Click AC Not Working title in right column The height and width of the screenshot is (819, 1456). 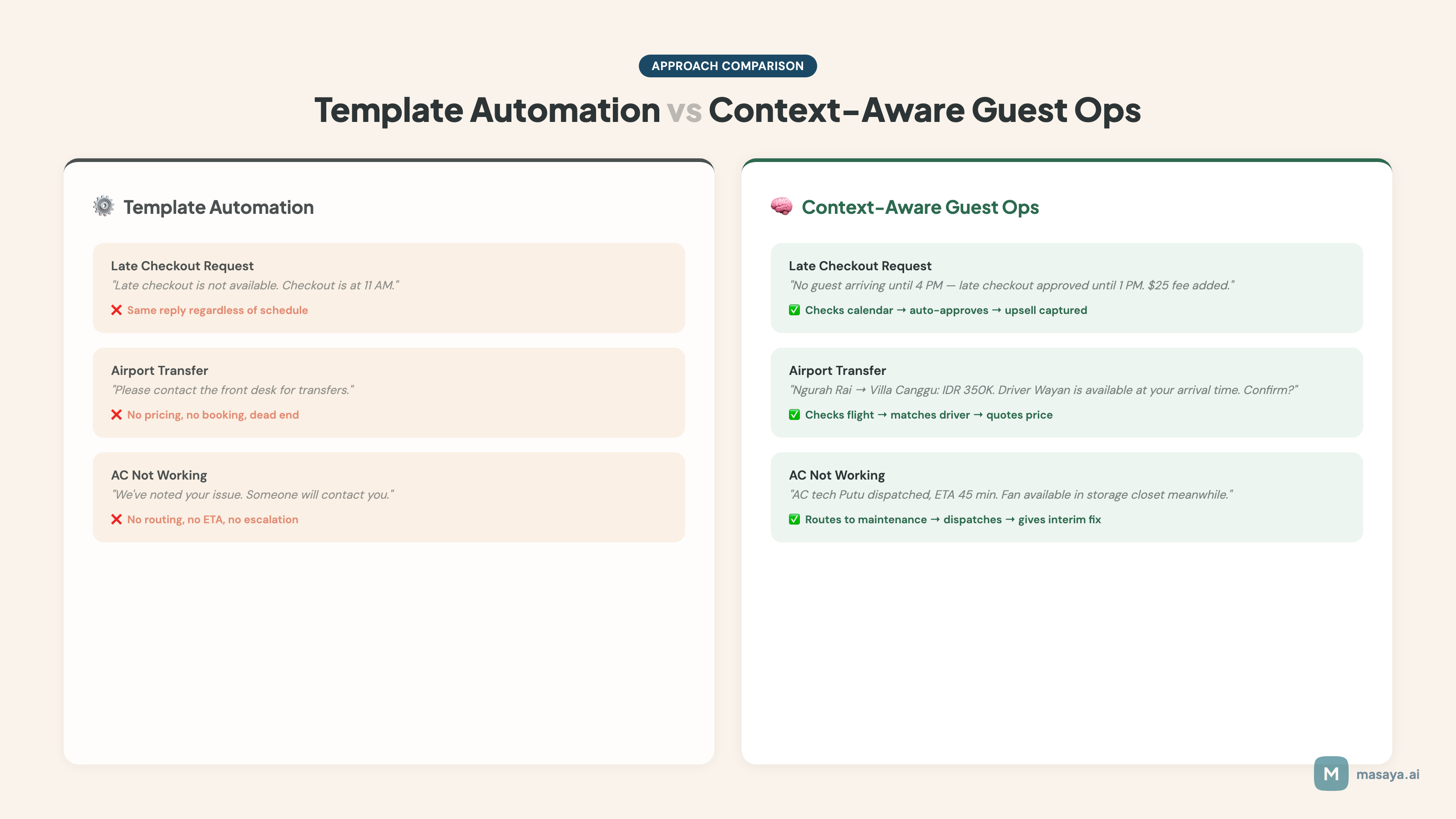click(837, 475)
